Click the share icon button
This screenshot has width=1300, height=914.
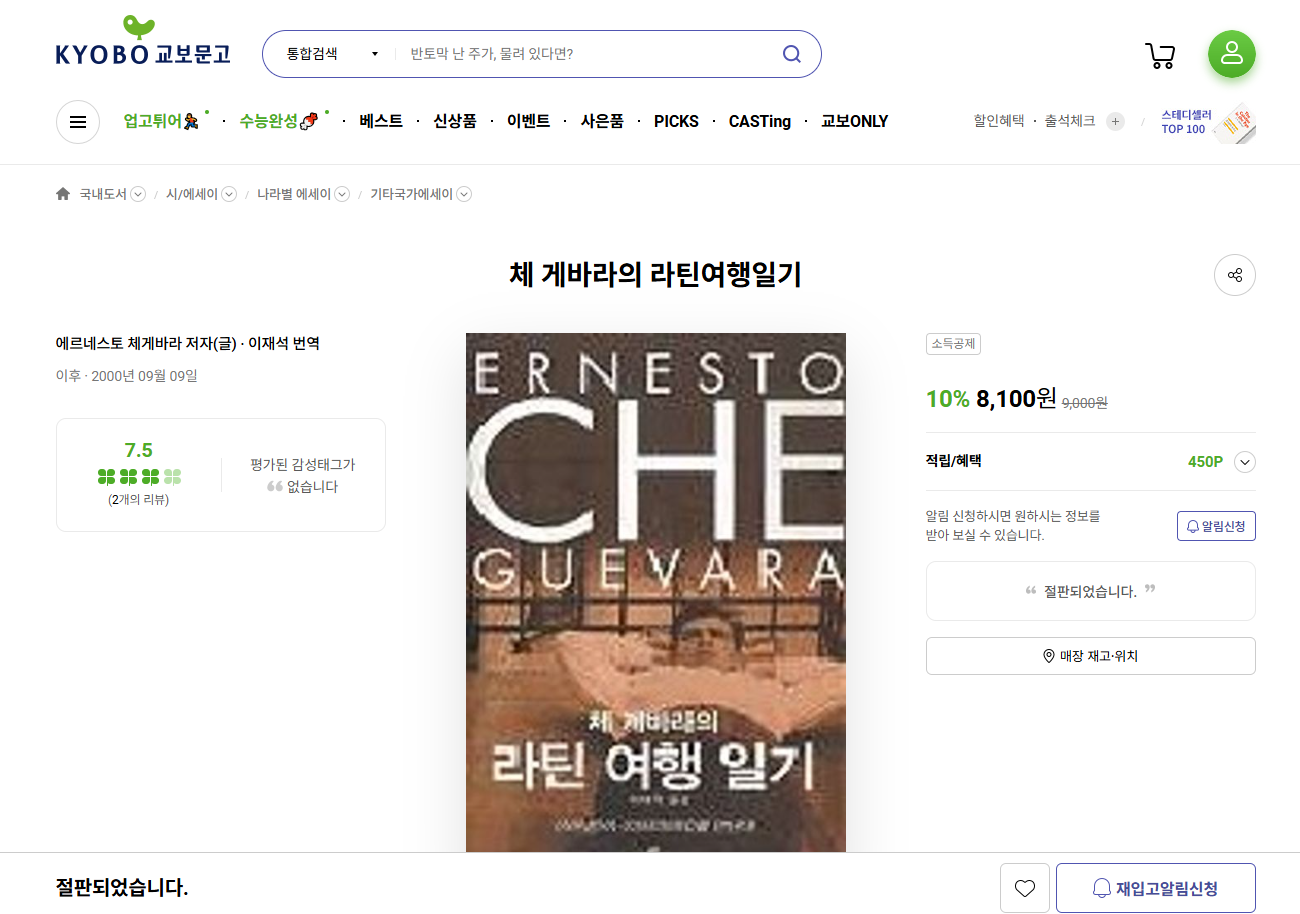[1235, 275]
